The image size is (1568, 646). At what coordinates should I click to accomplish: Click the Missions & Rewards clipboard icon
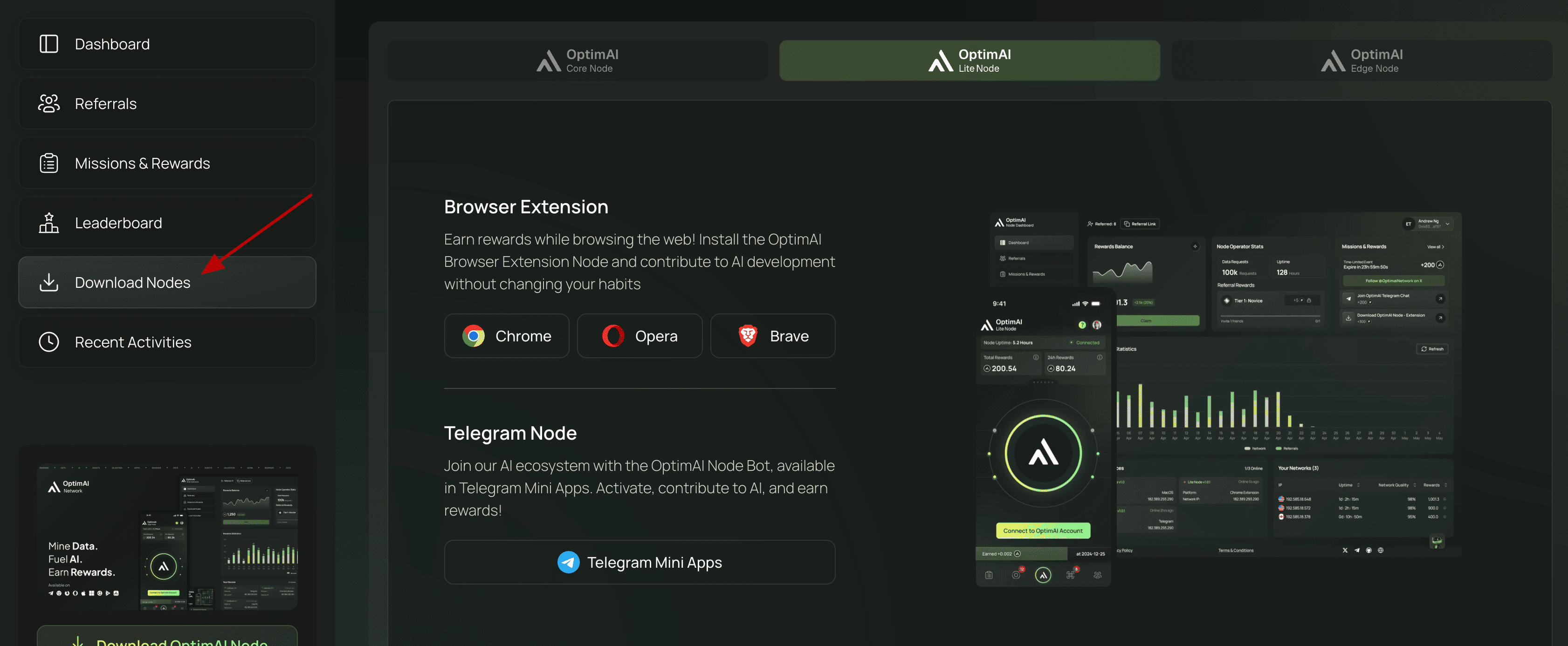tap(48, 163)
